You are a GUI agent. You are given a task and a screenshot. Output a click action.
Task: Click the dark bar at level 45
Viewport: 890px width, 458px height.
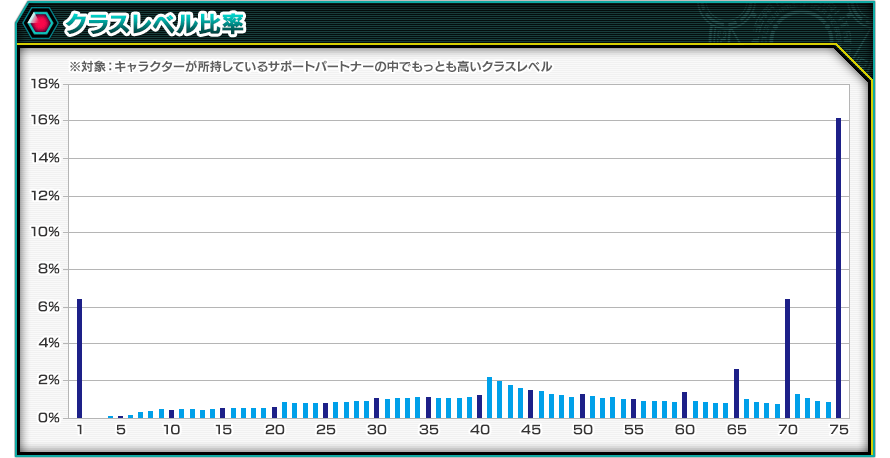point(531,404)
